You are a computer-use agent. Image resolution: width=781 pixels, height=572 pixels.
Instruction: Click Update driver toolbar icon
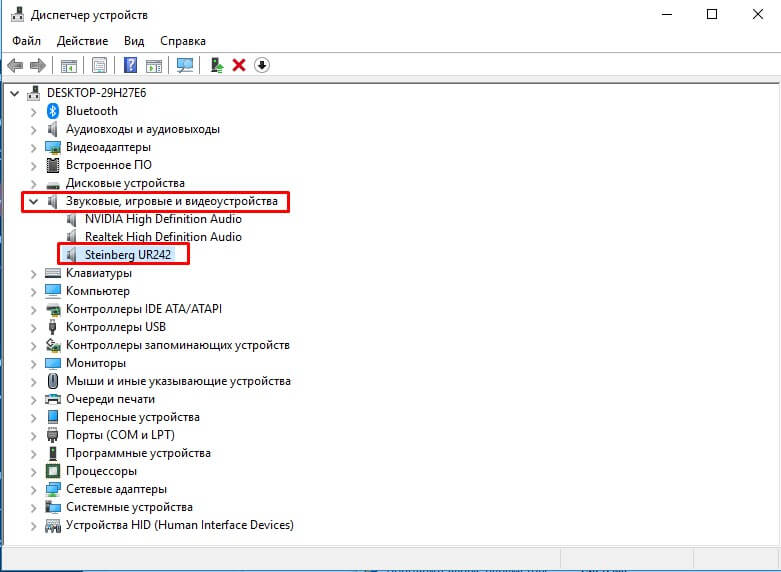(217, 65)
